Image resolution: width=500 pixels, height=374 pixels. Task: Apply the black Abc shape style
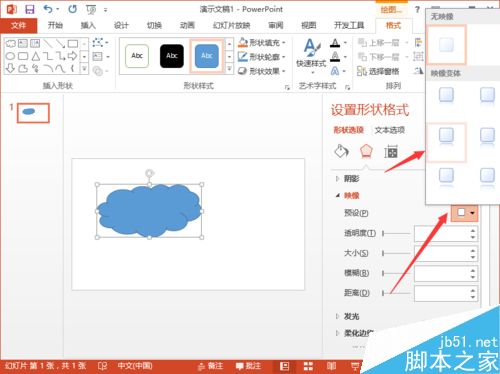click(x=172, y=56)
